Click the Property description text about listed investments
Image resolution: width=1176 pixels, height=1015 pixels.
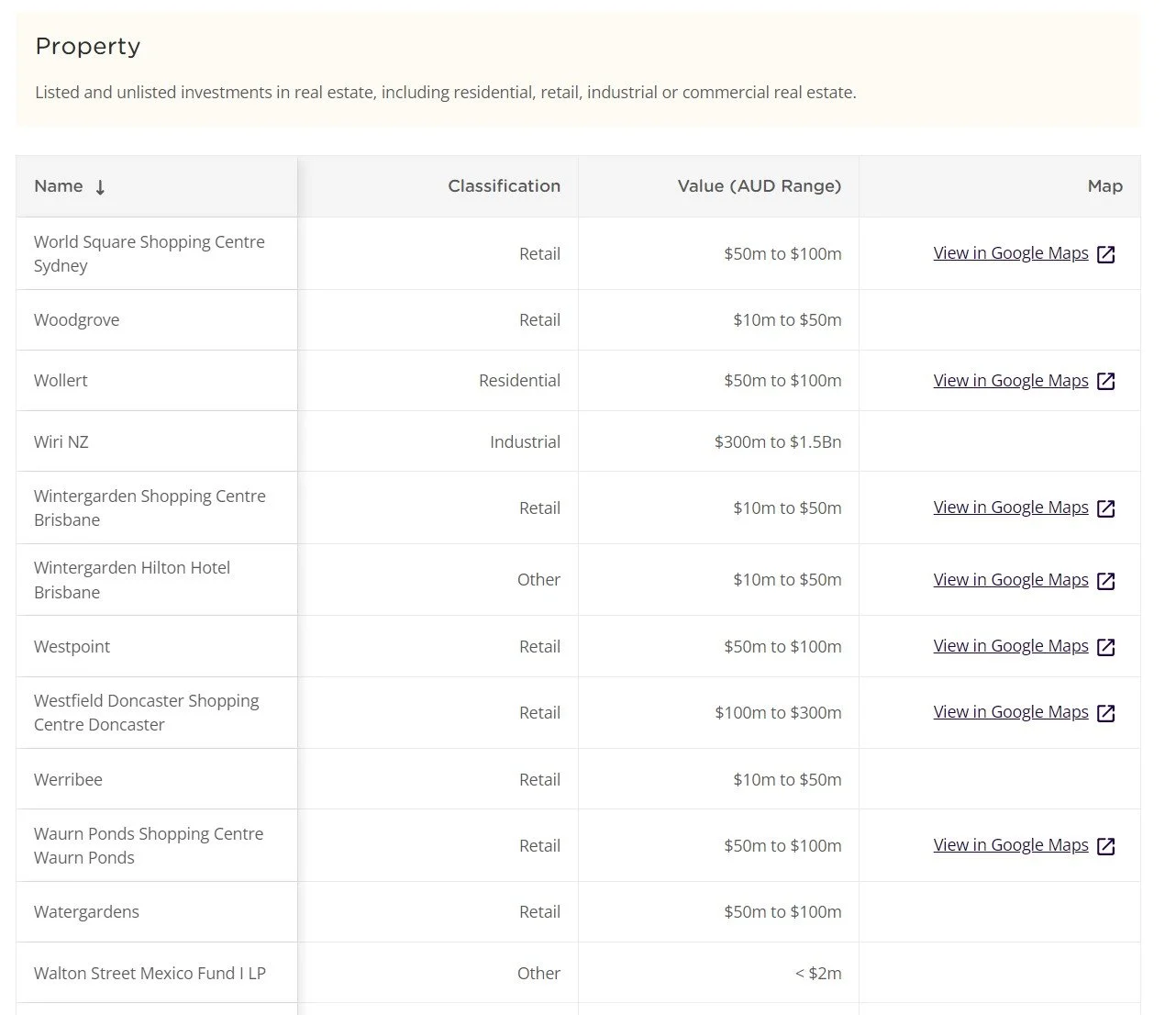point(446,93)
